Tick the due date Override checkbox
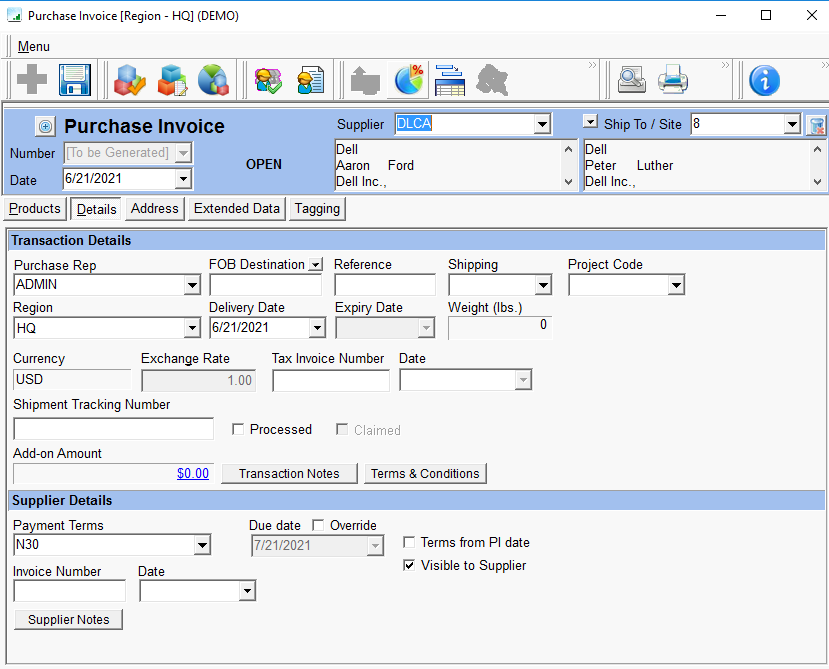 click(318, 525)
